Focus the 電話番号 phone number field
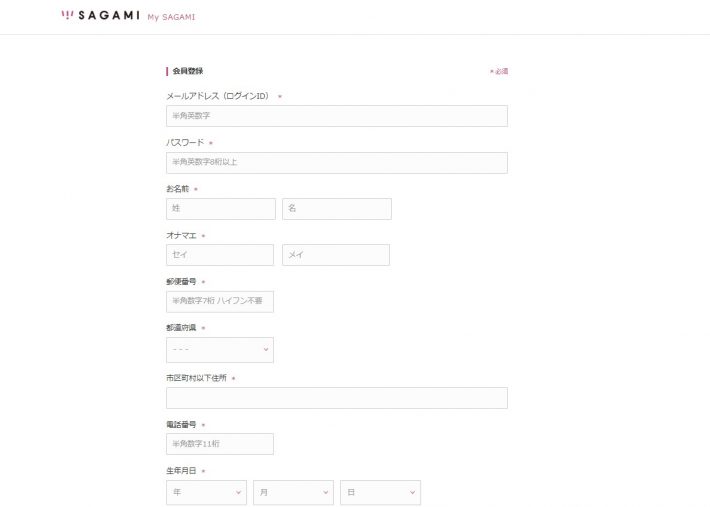The height and width of the screenshot is (507, 710). [x=219, y=444]
